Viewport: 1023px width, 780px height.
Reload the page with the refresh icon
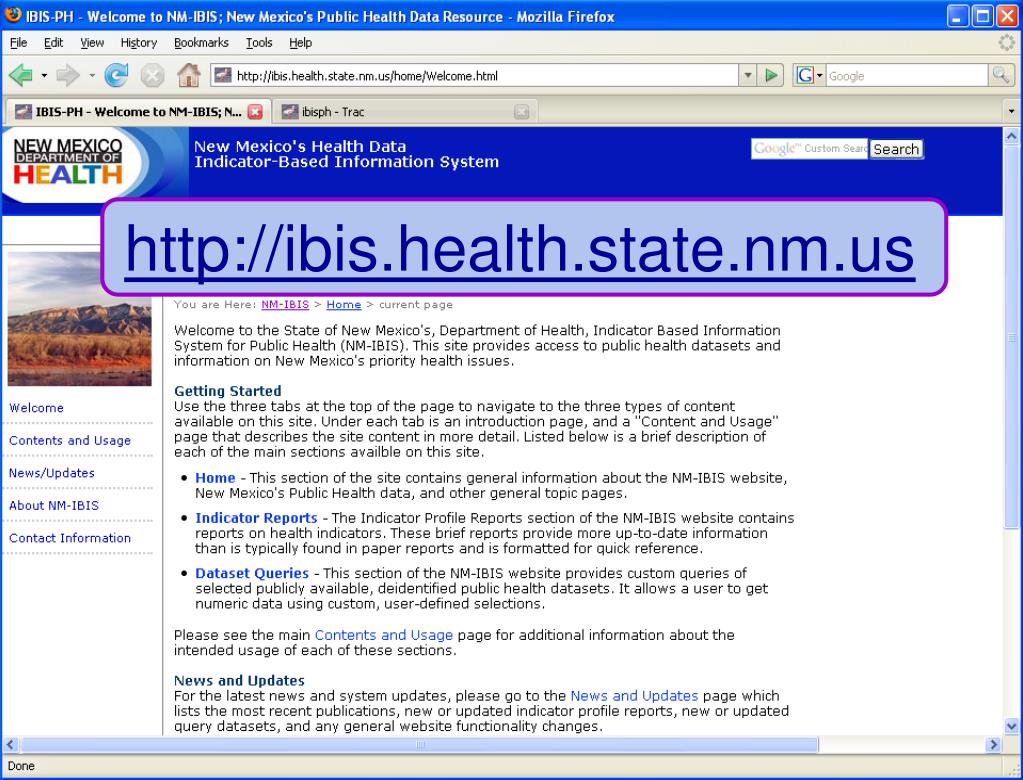click(116, 76)
